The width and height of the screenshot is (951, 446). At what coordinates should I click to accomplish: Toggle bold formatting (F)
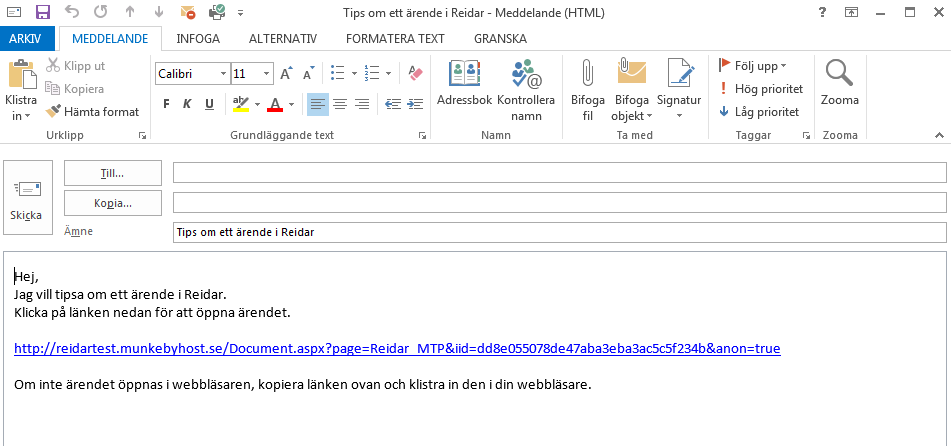166,104
